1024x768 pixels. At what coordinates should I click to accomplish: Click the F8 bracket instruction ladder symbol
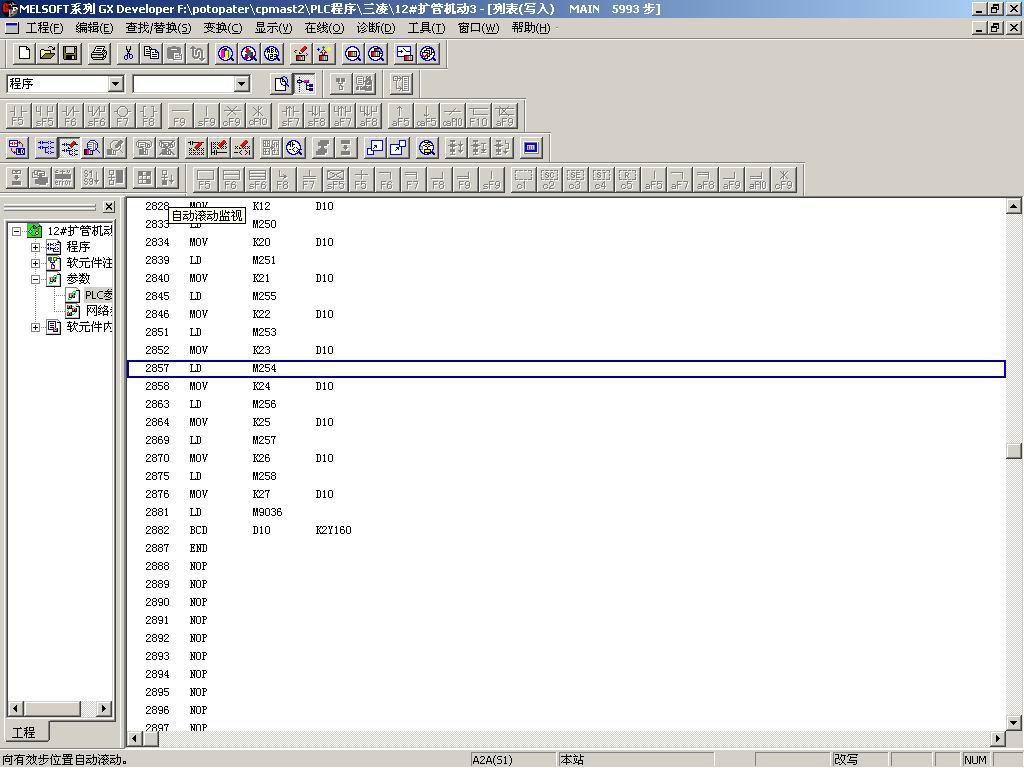pos(148,116)
